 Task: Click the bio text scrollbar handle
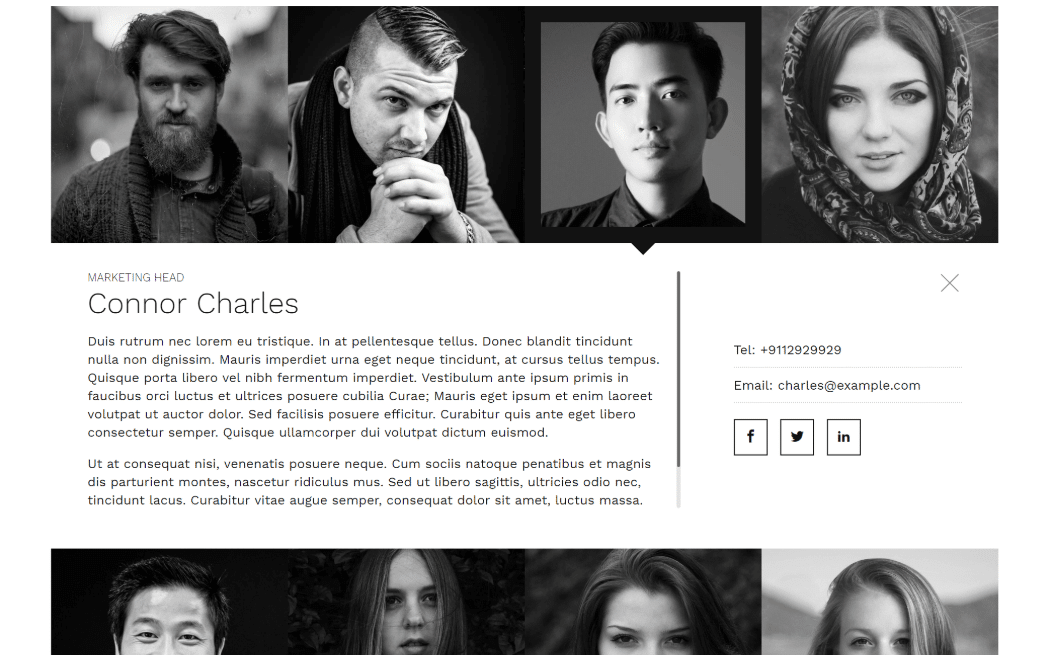click(678, 369)
